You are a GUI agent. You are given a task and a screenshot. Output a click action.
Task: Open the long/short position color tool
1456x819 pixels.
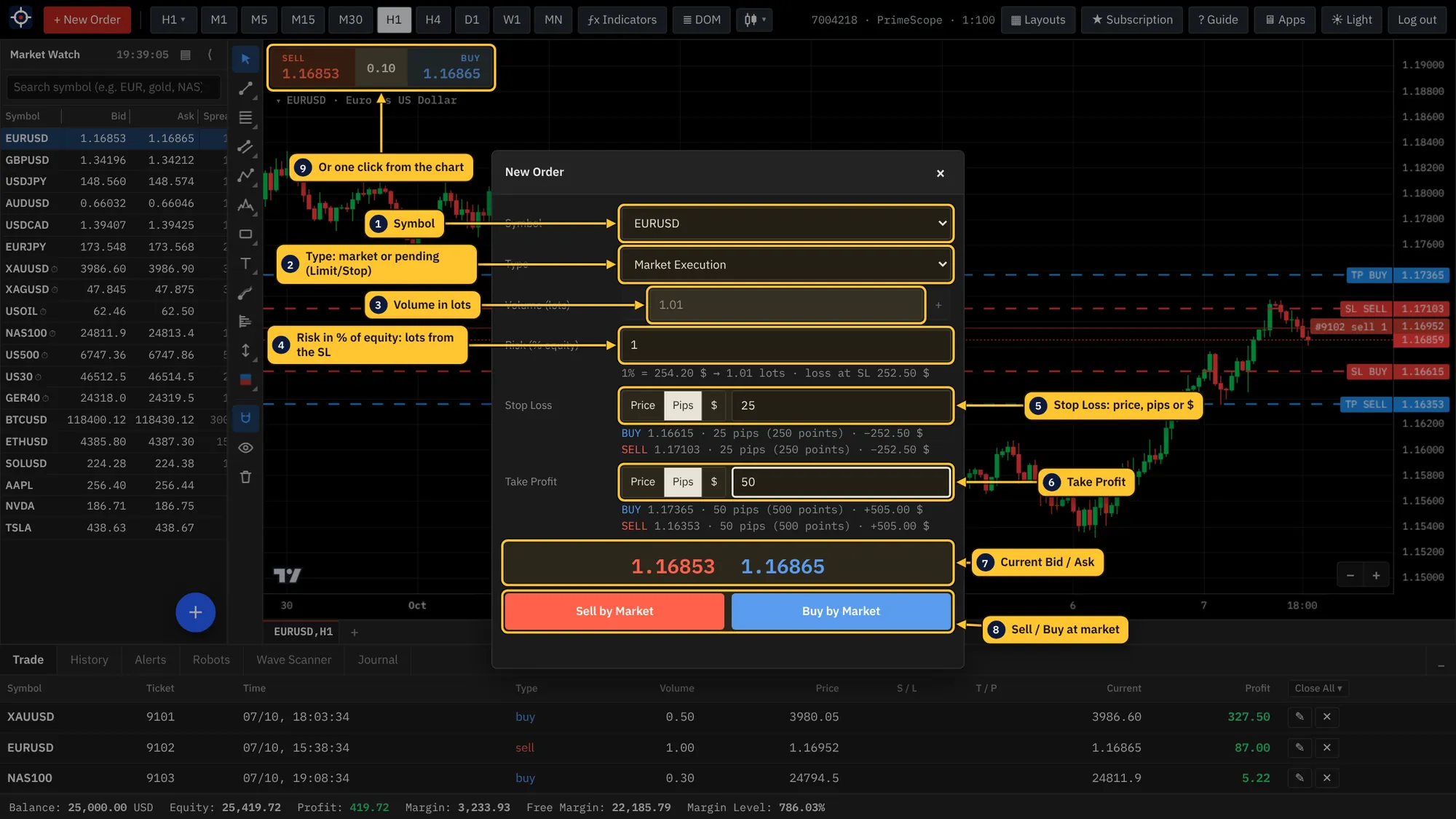245,380
